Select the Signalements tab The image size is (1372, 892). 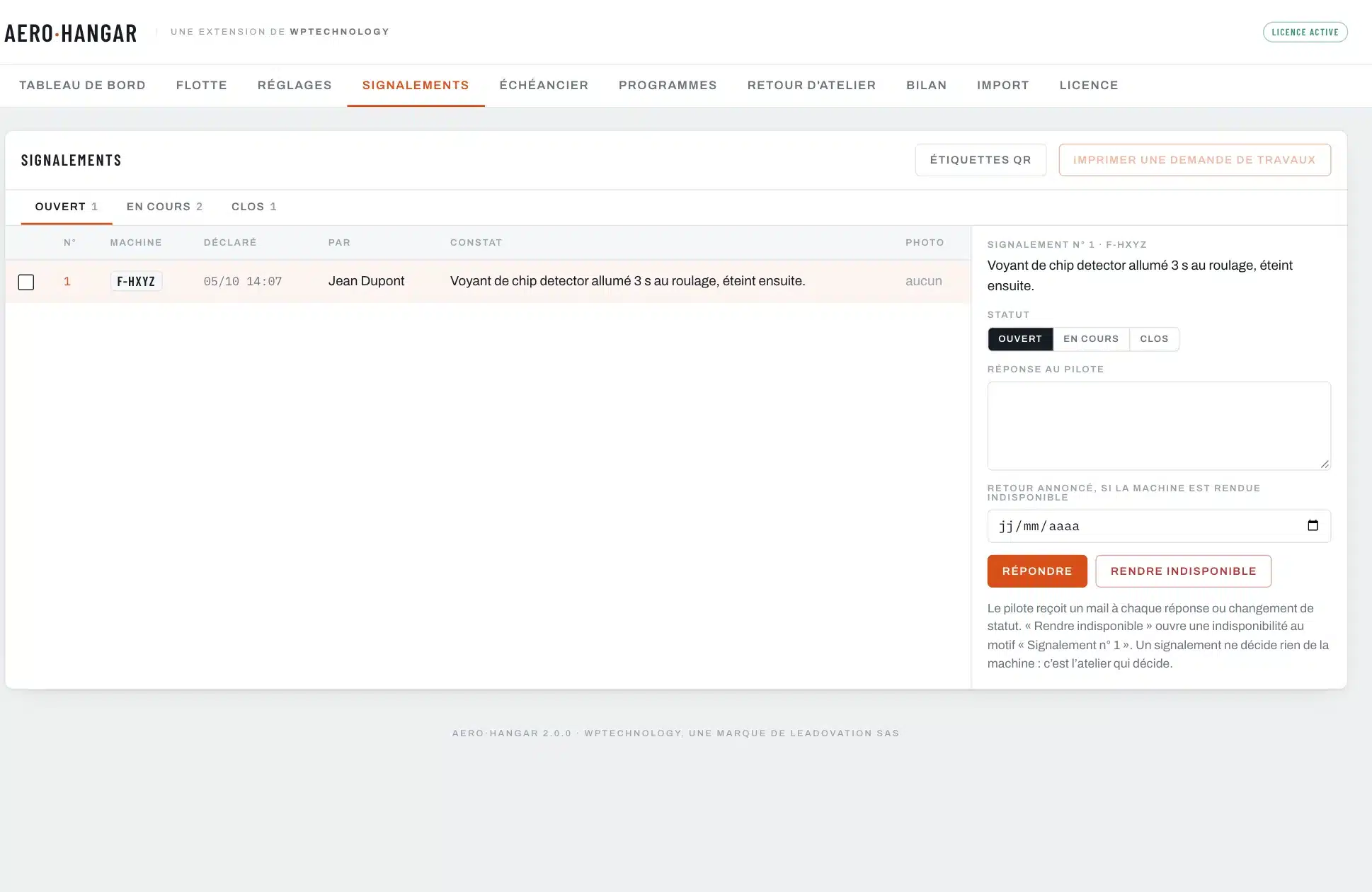coord(416,85)
